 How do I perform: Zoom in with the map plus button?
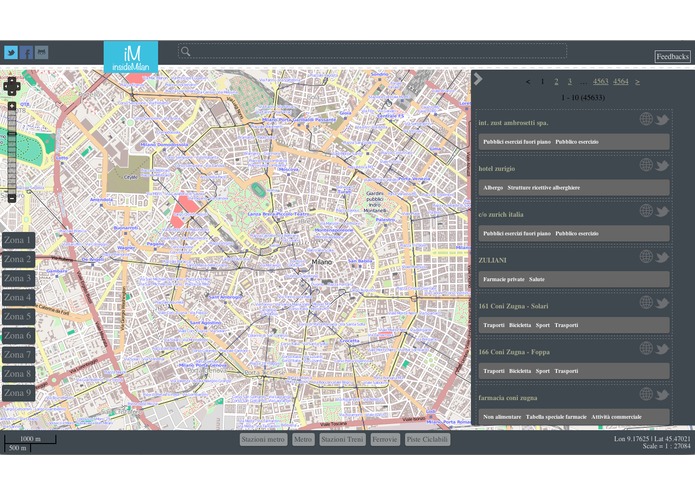coord(12,106)
